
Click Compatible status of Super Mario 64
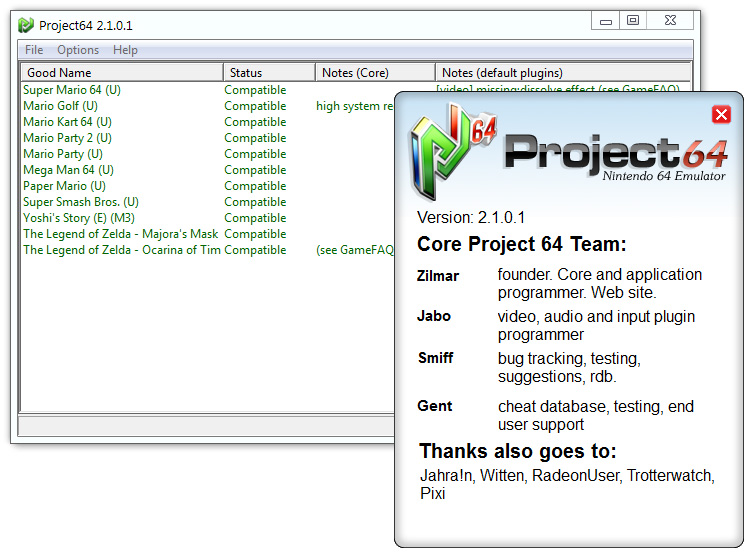(255, 90)
